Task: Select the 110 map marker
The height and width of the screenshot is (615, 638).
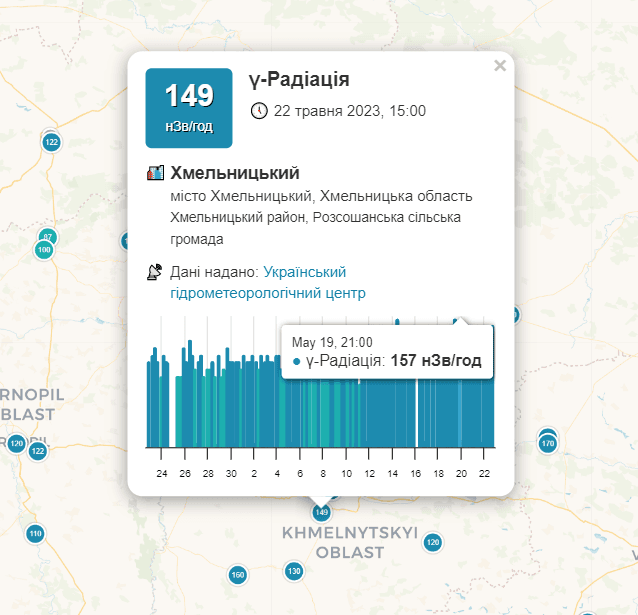Action: click(x=35, y=534)
